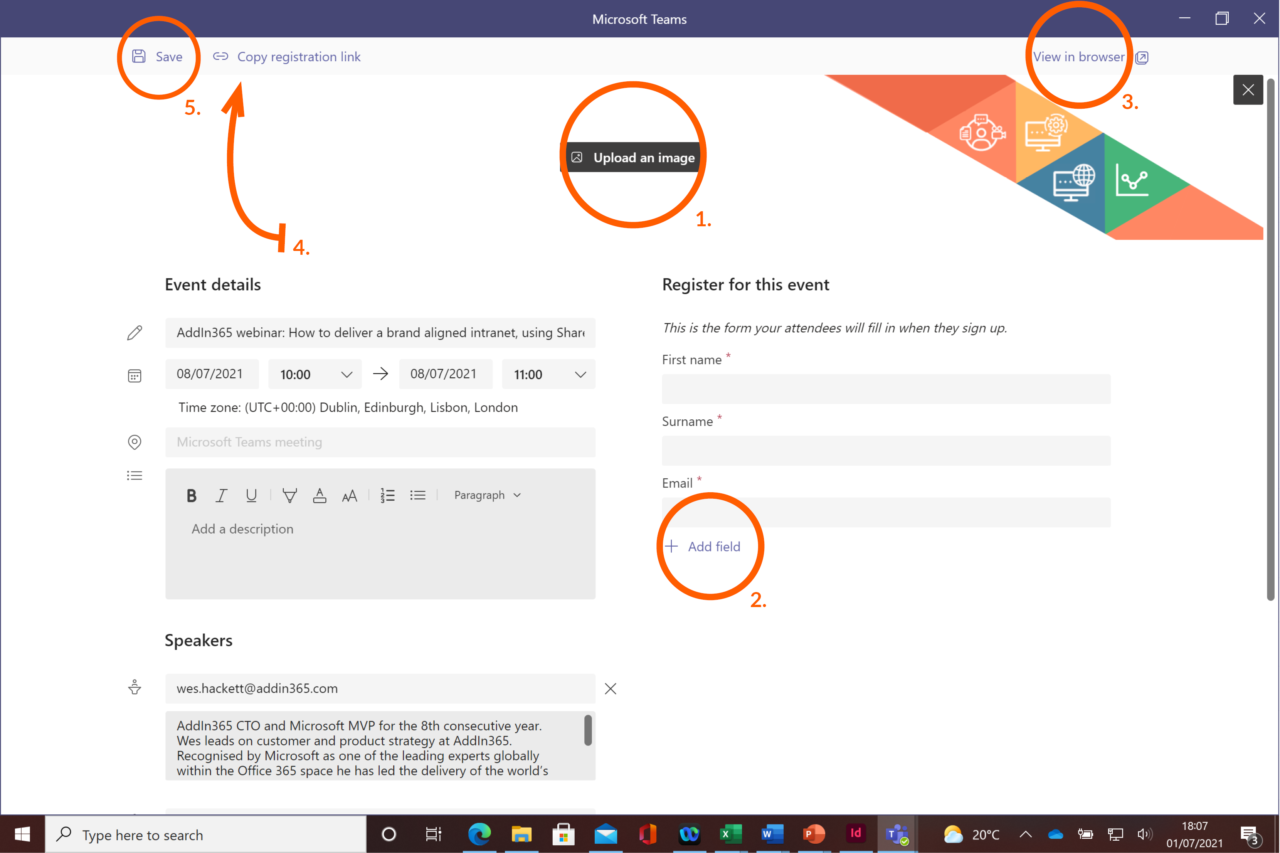Click the calendar icon next to event dates

tap(135, 375)
